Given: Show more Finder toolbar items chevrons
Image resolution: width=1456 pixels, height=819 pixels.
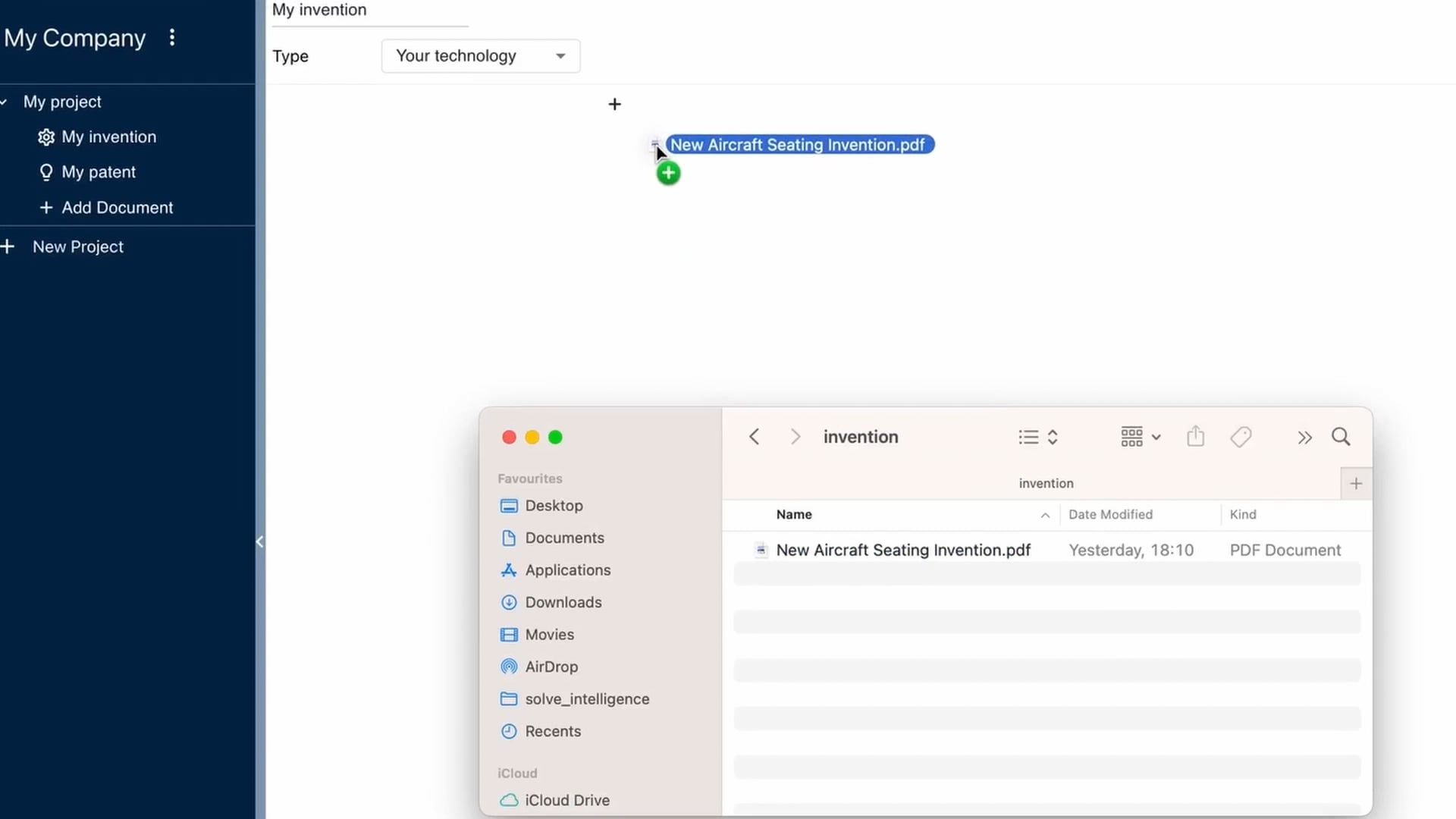Looking at the screenshot, I should [1304, 438].
